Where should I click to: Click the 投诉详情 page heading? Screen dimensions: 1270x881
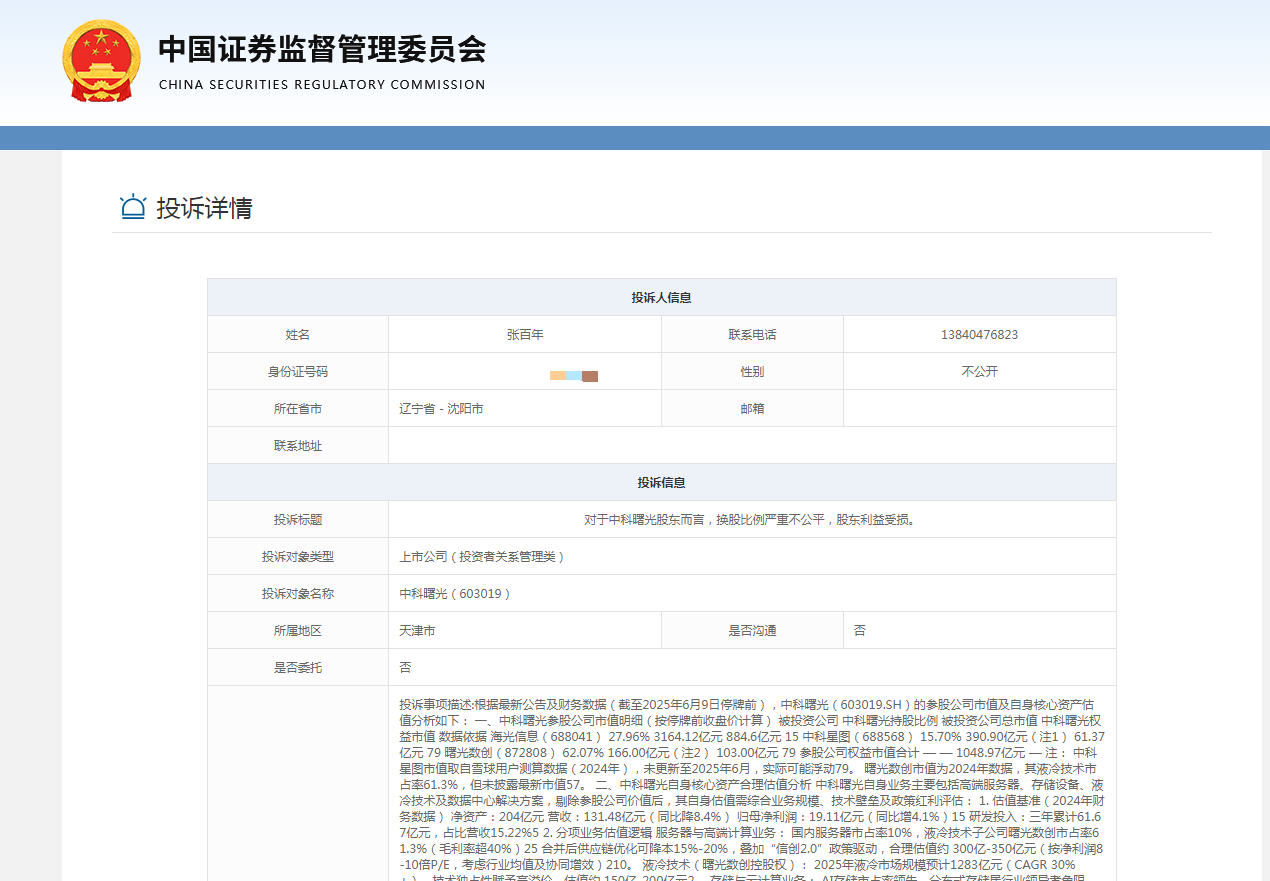click(x=204, y=208)
